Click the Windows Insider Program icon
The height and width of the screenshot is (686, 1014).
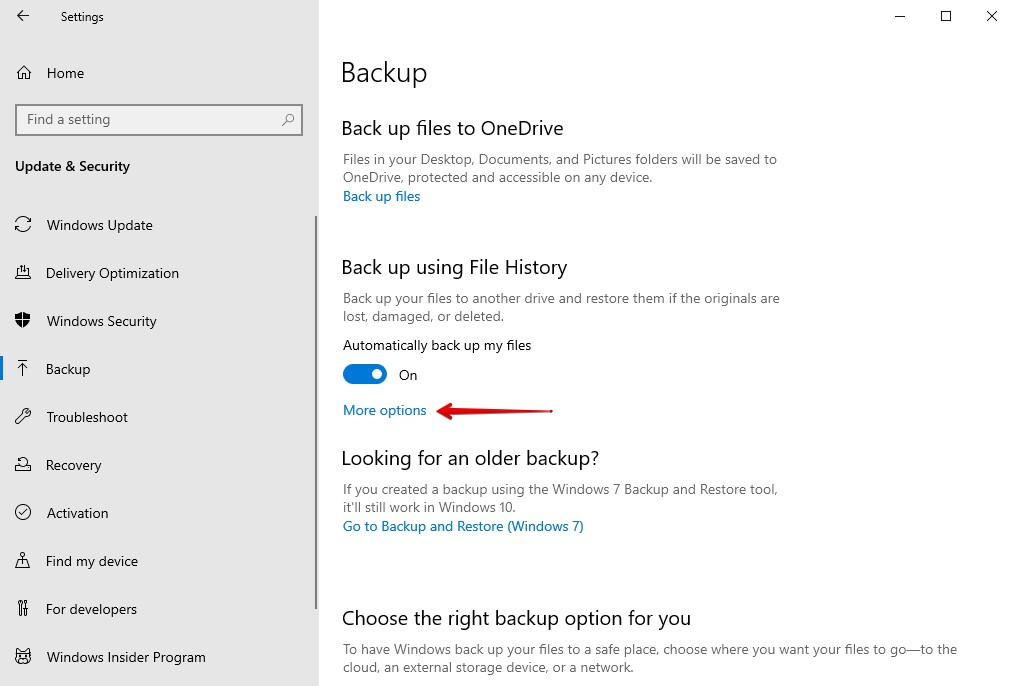23,657
